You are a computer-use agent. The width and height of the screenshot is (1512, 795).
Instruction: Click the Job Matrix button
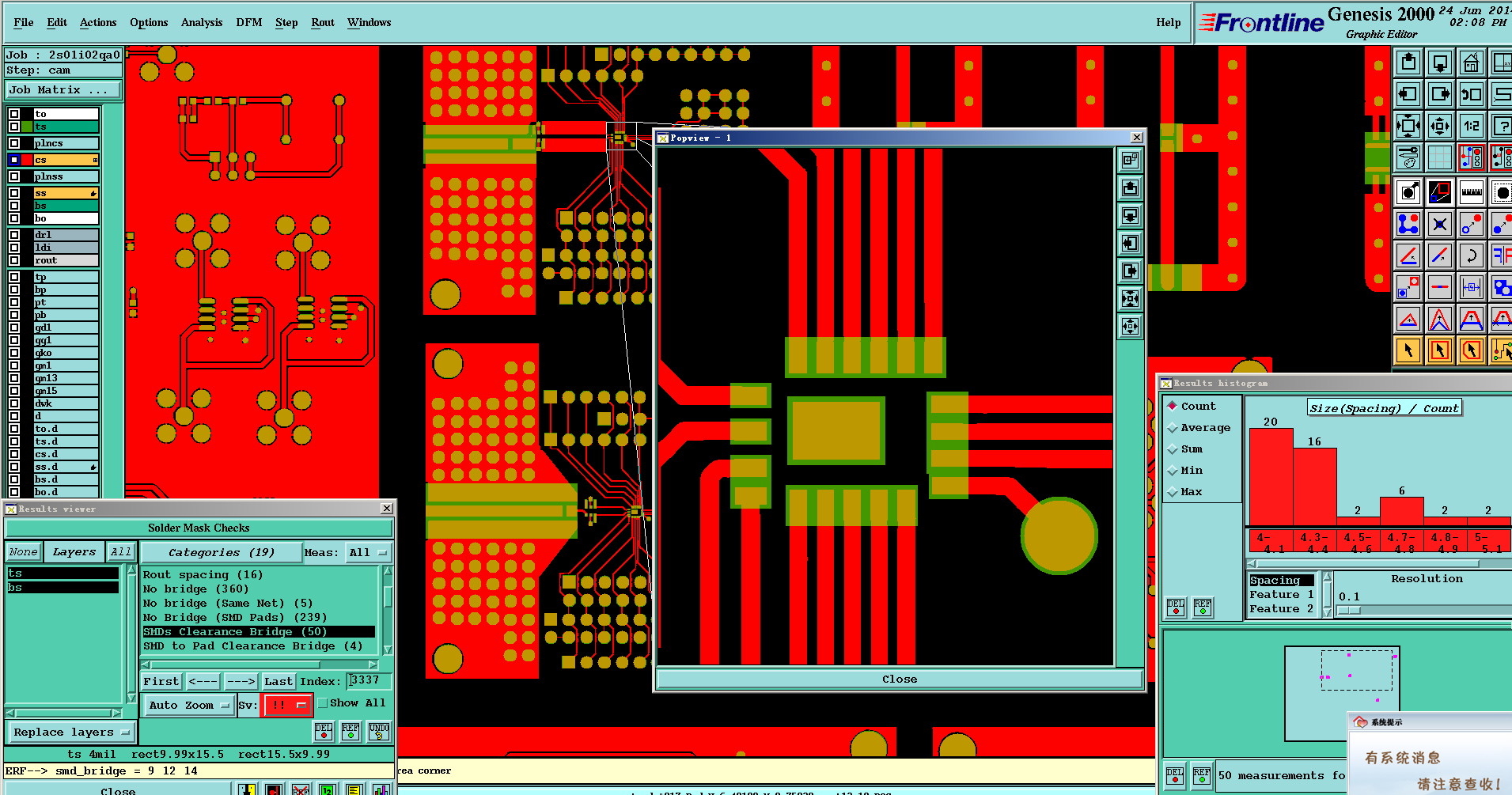[x=63, y=90]
